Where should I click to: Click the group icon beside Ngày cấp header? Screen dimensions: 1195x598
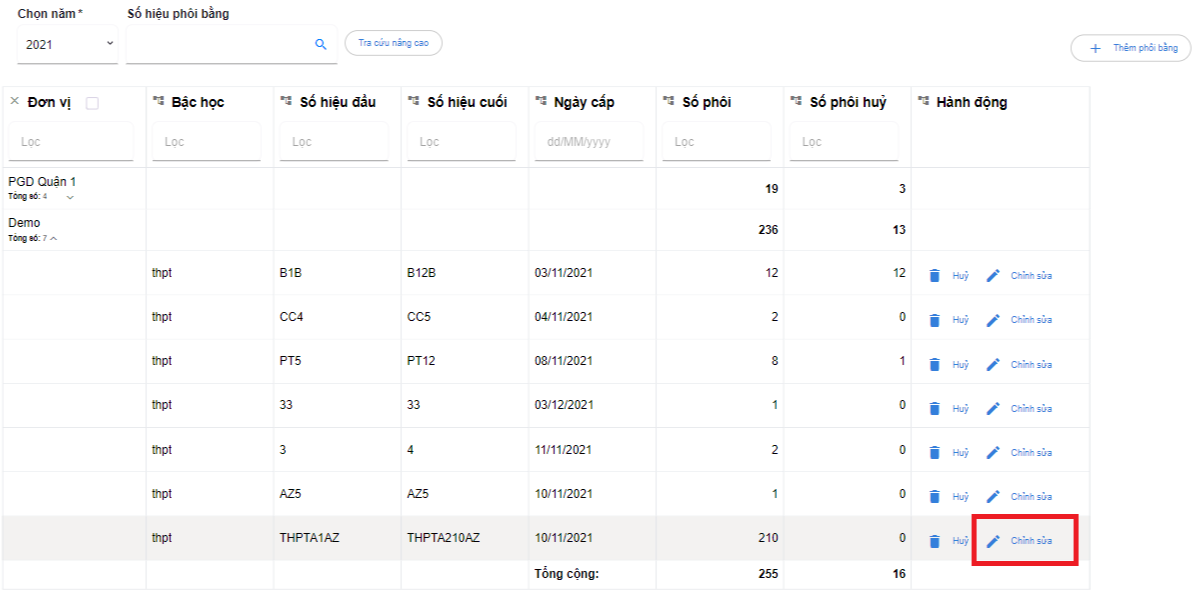coord(541,102)
